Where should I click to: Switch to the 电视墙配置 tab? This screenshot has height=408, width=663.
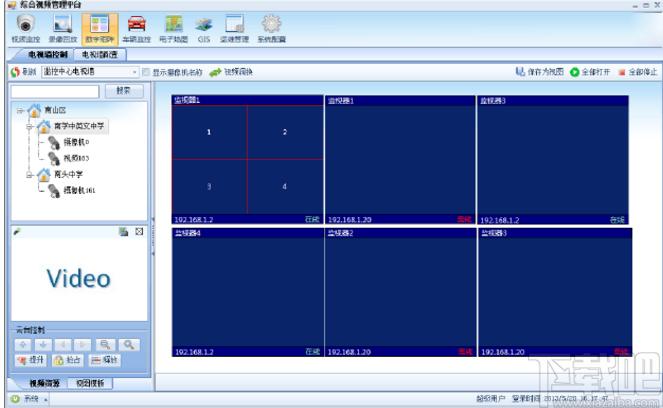coord(99,55)
